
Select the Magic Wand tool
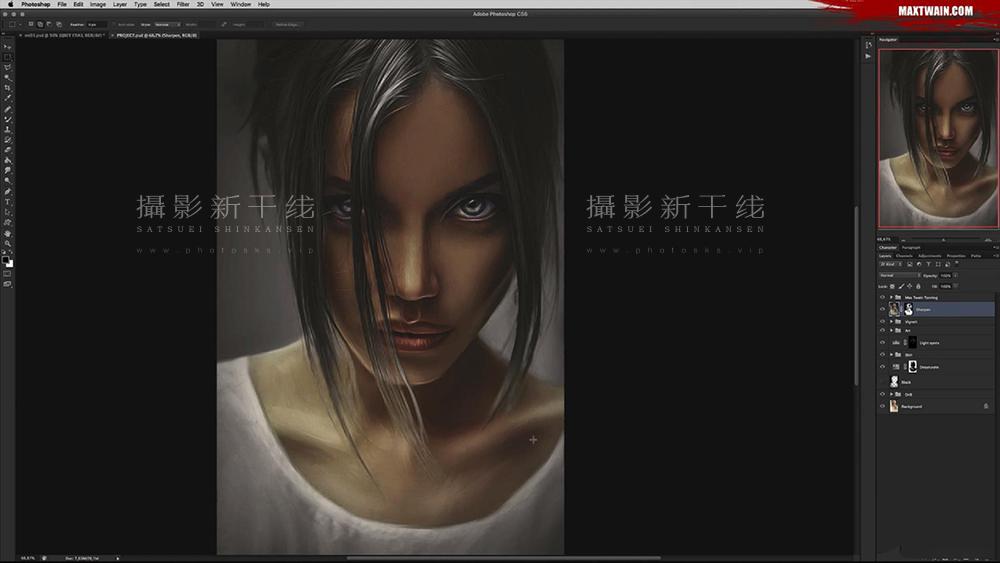click(x=8, y=77)
